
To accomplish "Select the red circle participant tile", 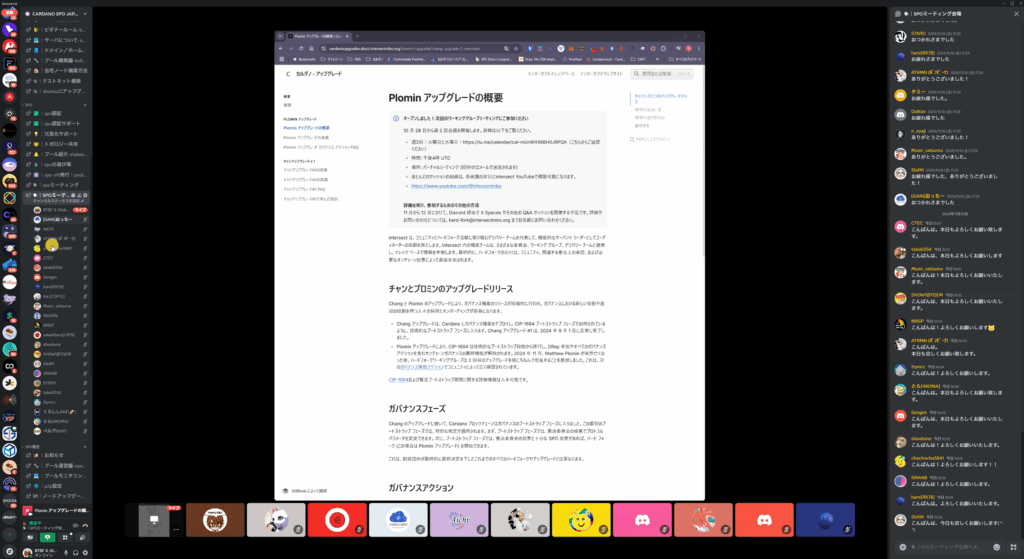I will pos(337,520).
